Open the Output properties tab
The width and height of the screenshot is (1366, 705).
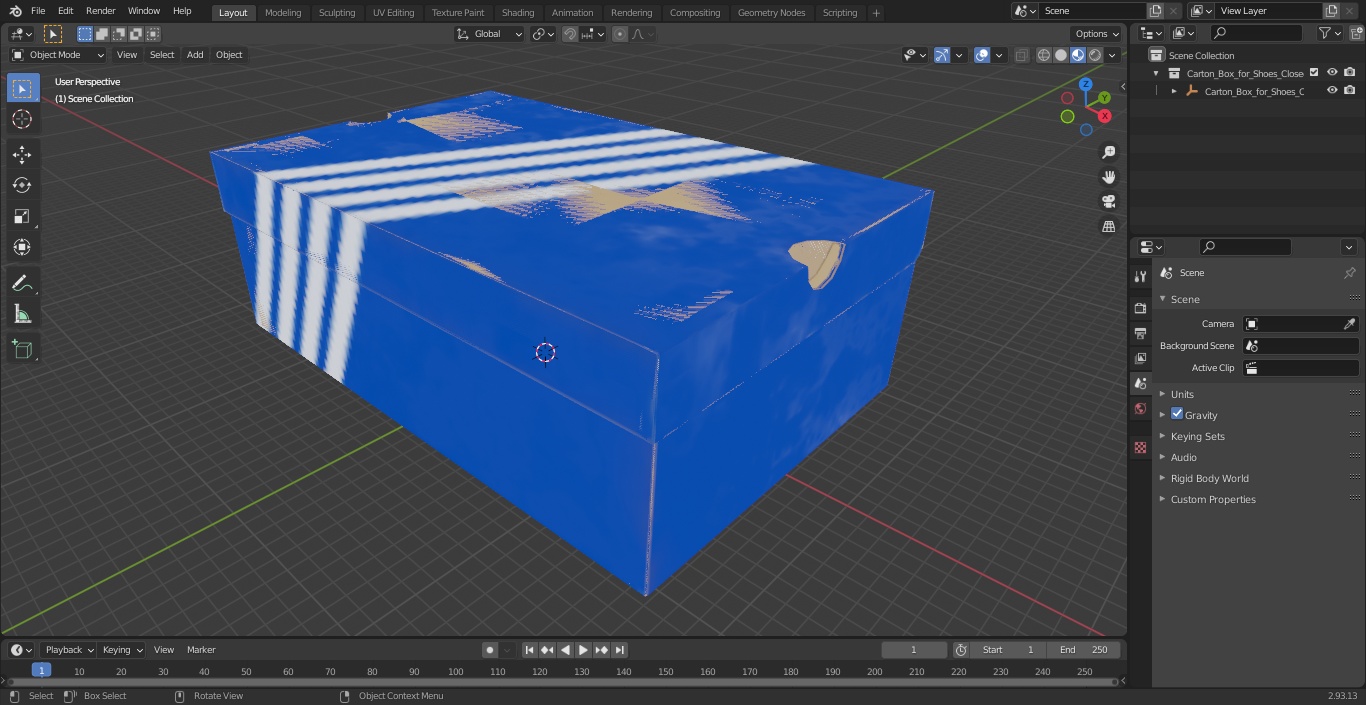(1140, 333)
